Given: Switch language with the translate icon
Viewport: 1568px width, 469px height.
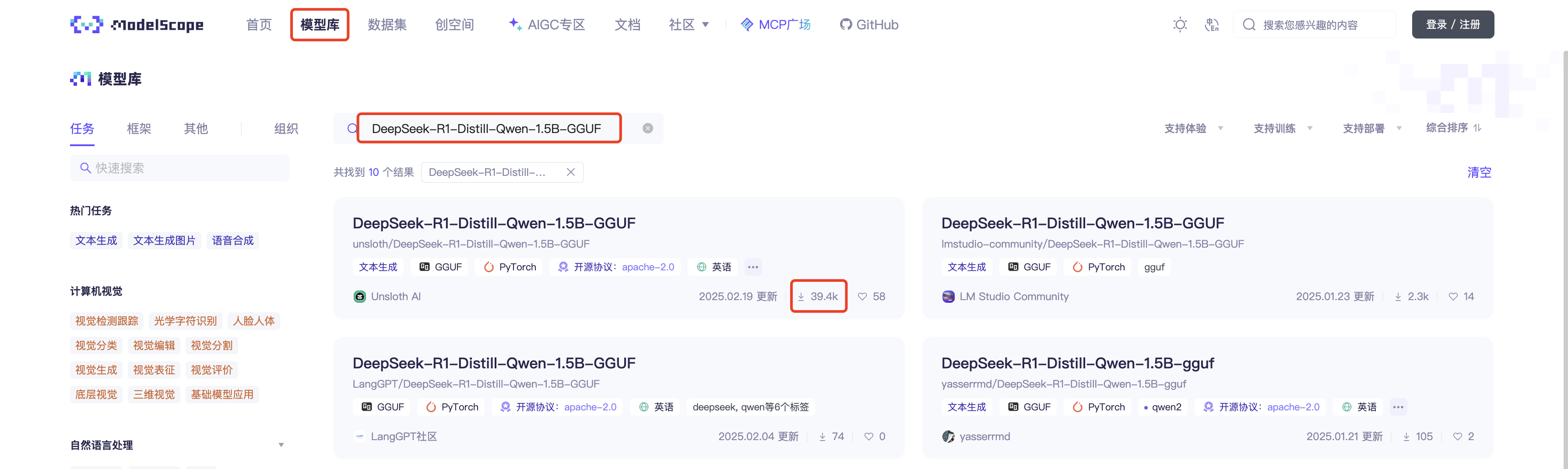Looking at the screenshot, I should pyautogui.click(x=1211, y=25).
